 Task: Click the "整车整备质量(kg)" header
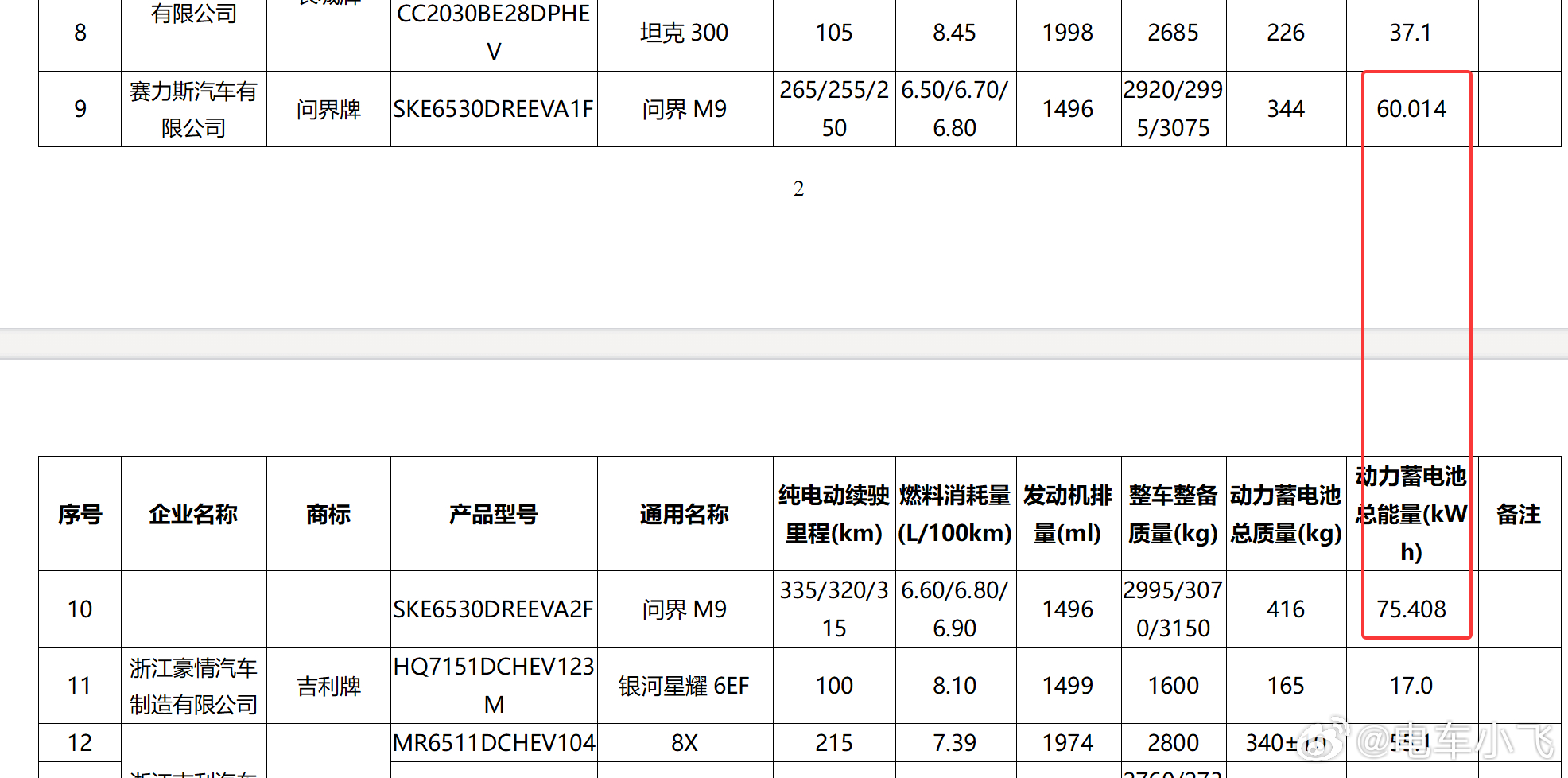tap(1173, 515)
